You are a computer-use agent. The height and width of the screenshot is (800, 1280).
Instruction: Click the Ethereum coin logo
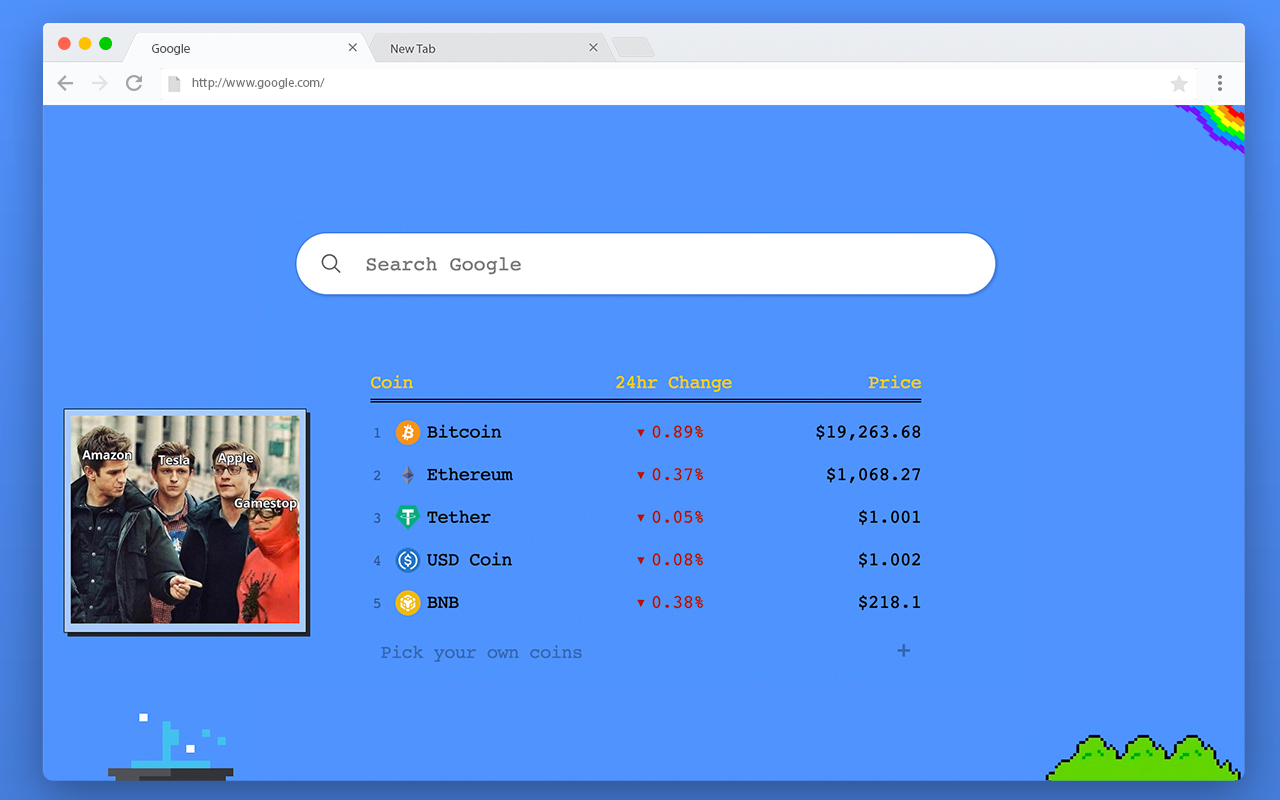pos(408,475)
